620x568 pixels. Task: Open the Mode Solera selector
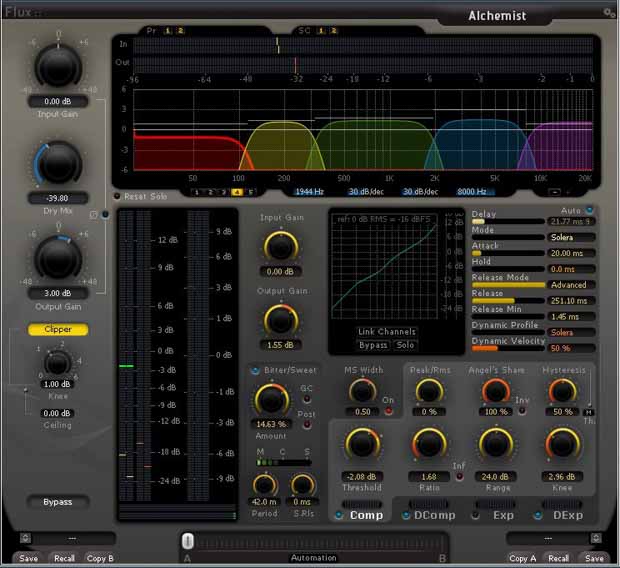click(x=569, y=238)
